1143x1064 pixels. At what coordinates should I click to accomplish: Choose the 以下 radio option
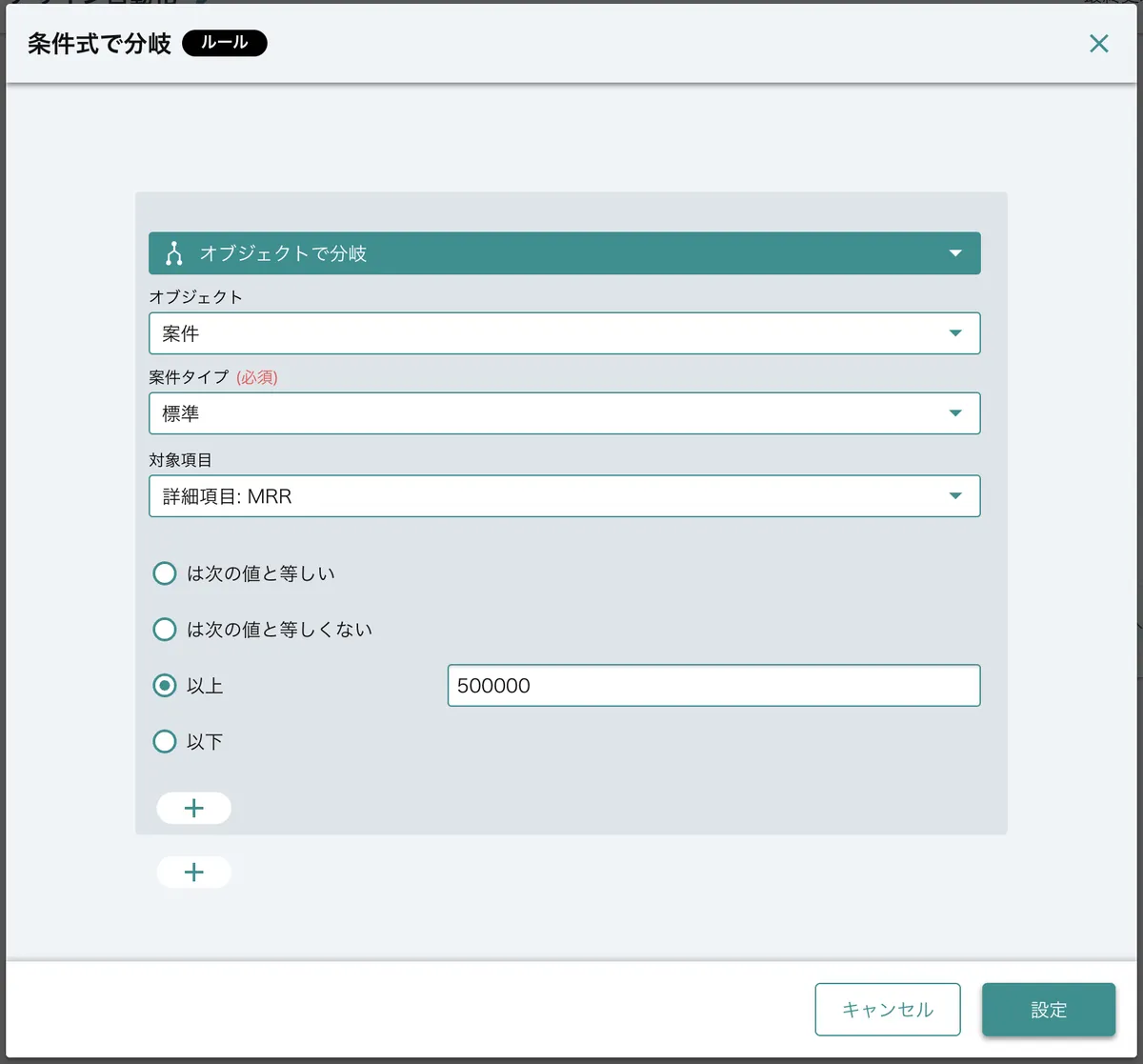[165, 742]
